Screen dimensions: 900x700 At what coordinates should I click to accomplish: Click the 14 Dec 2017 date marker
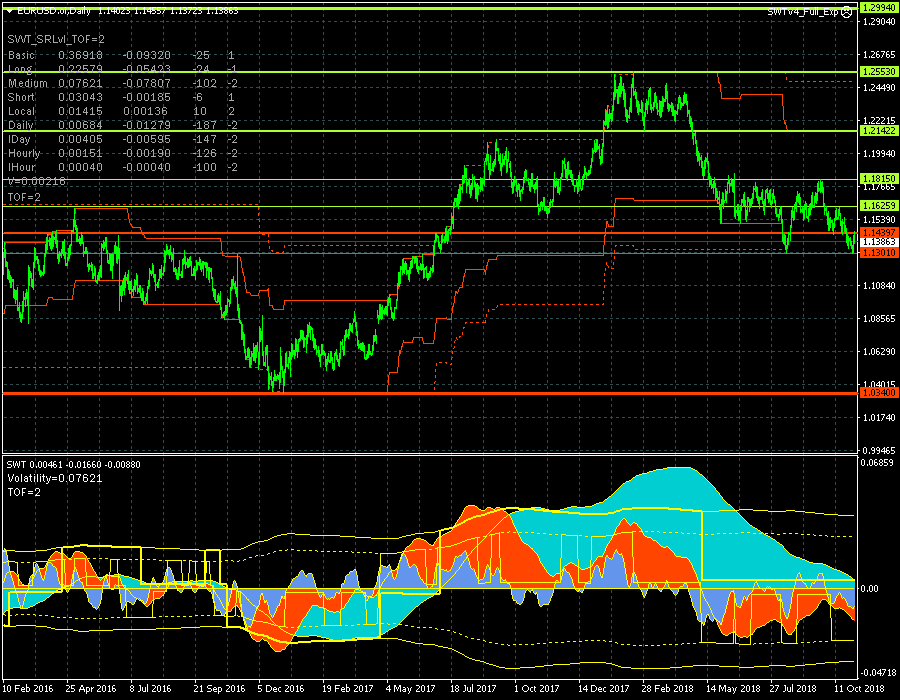tap(605, 688)
